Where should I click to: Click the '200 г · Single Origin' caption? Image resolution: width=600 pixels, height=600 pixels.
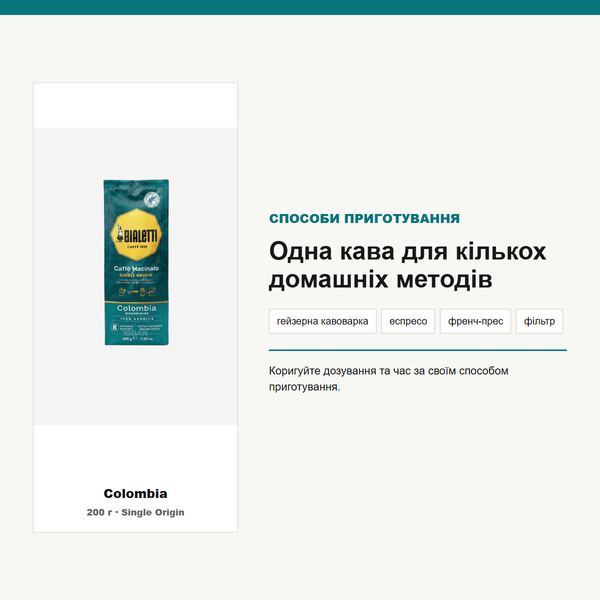tap(135, 512)
